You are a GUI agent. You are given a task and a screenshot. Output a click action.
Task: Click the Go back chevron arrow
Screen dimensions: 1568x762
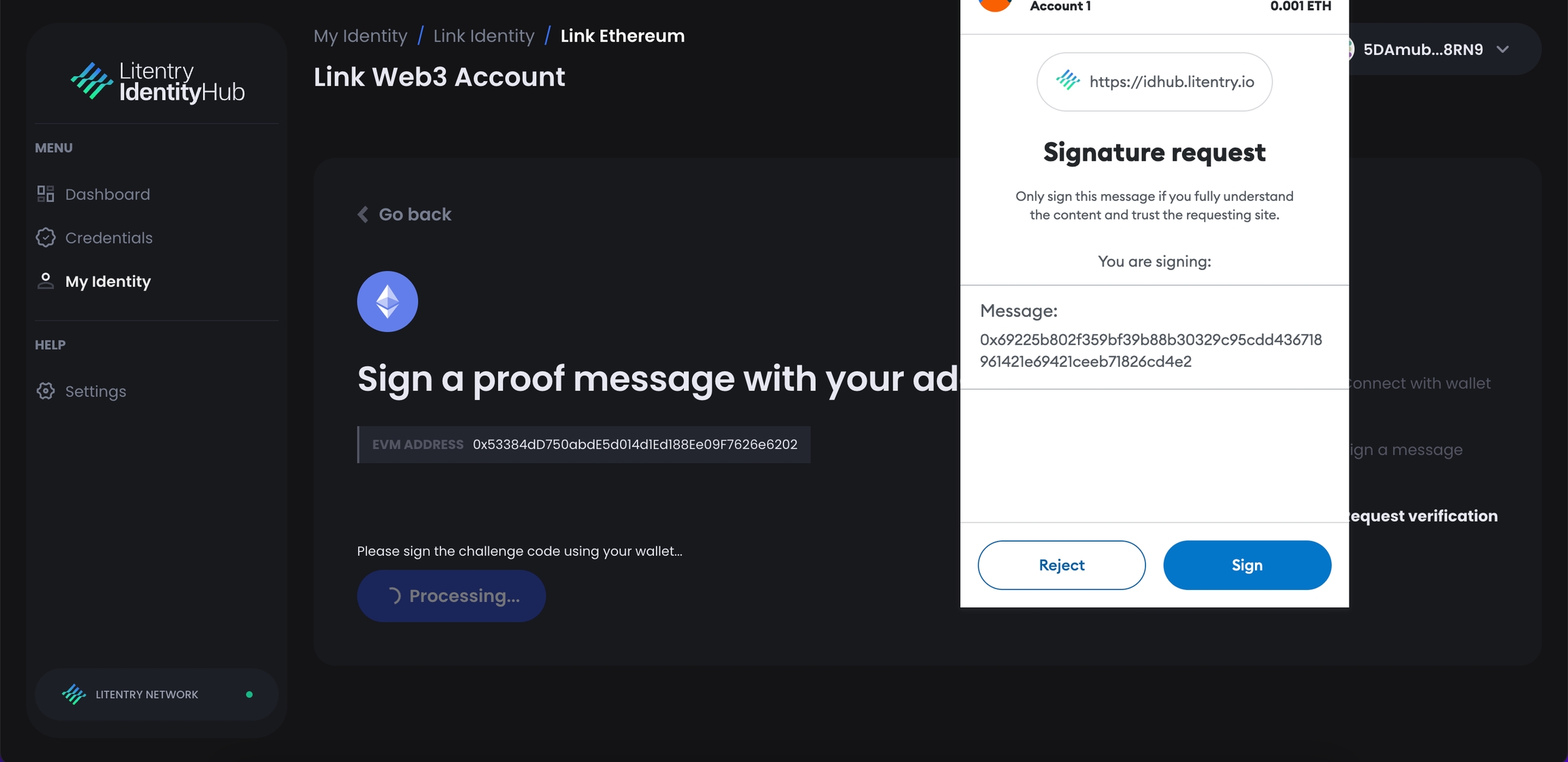[363, 214]
